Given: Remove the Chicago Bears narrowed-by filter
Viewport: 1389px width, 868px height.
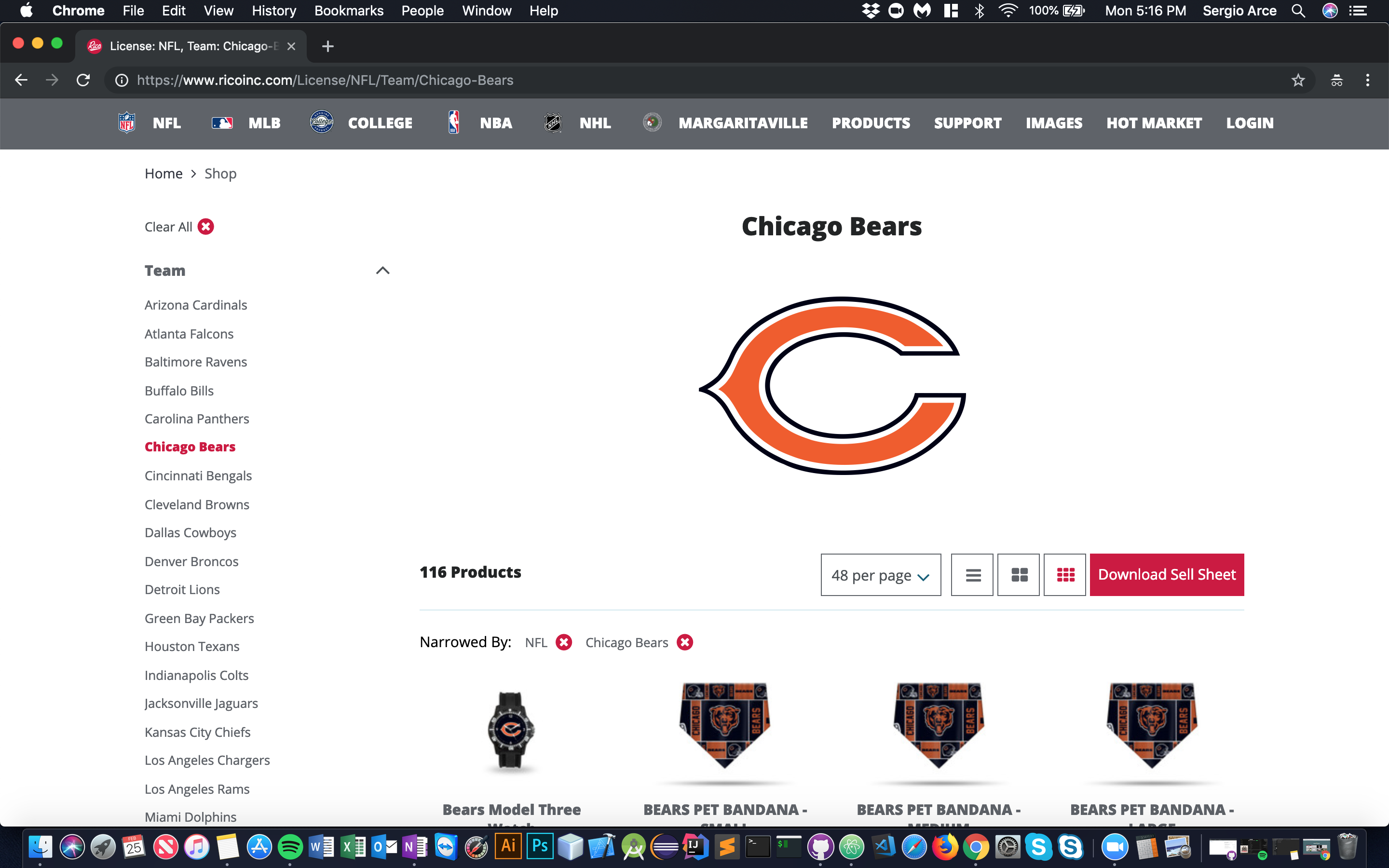Looking at the screenshot, I should 685,642.
